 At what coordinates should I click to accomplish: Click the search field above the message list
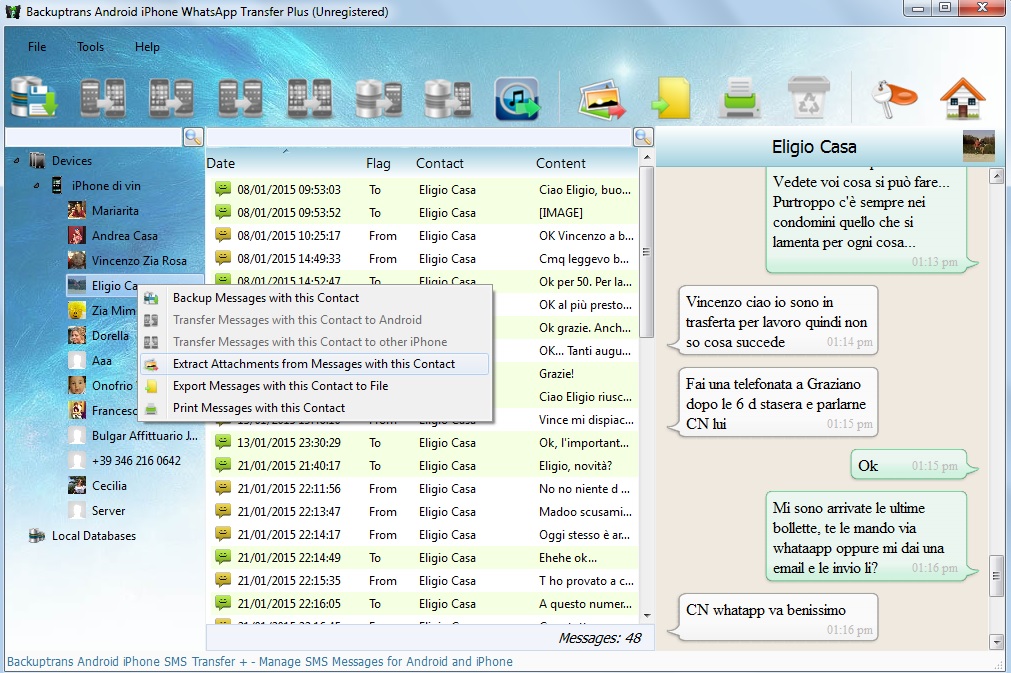pos(419,137)
